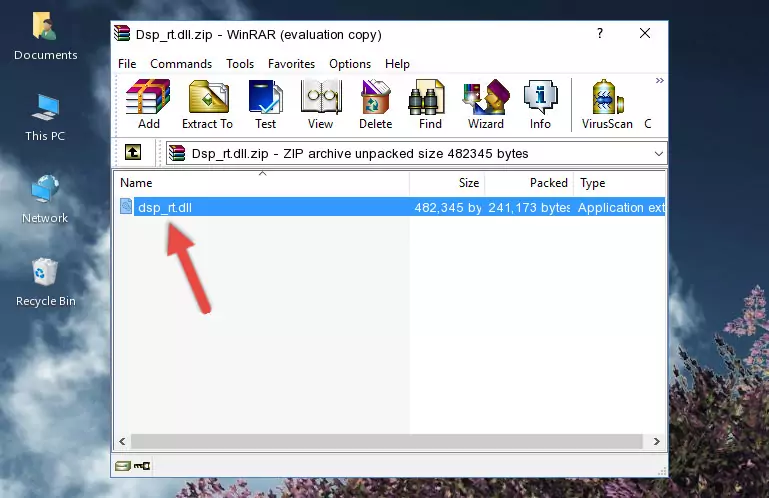This screenshot has height=498, width=769.
Task: Run VirusScan on the archive
Action: [x=607, y=104]
